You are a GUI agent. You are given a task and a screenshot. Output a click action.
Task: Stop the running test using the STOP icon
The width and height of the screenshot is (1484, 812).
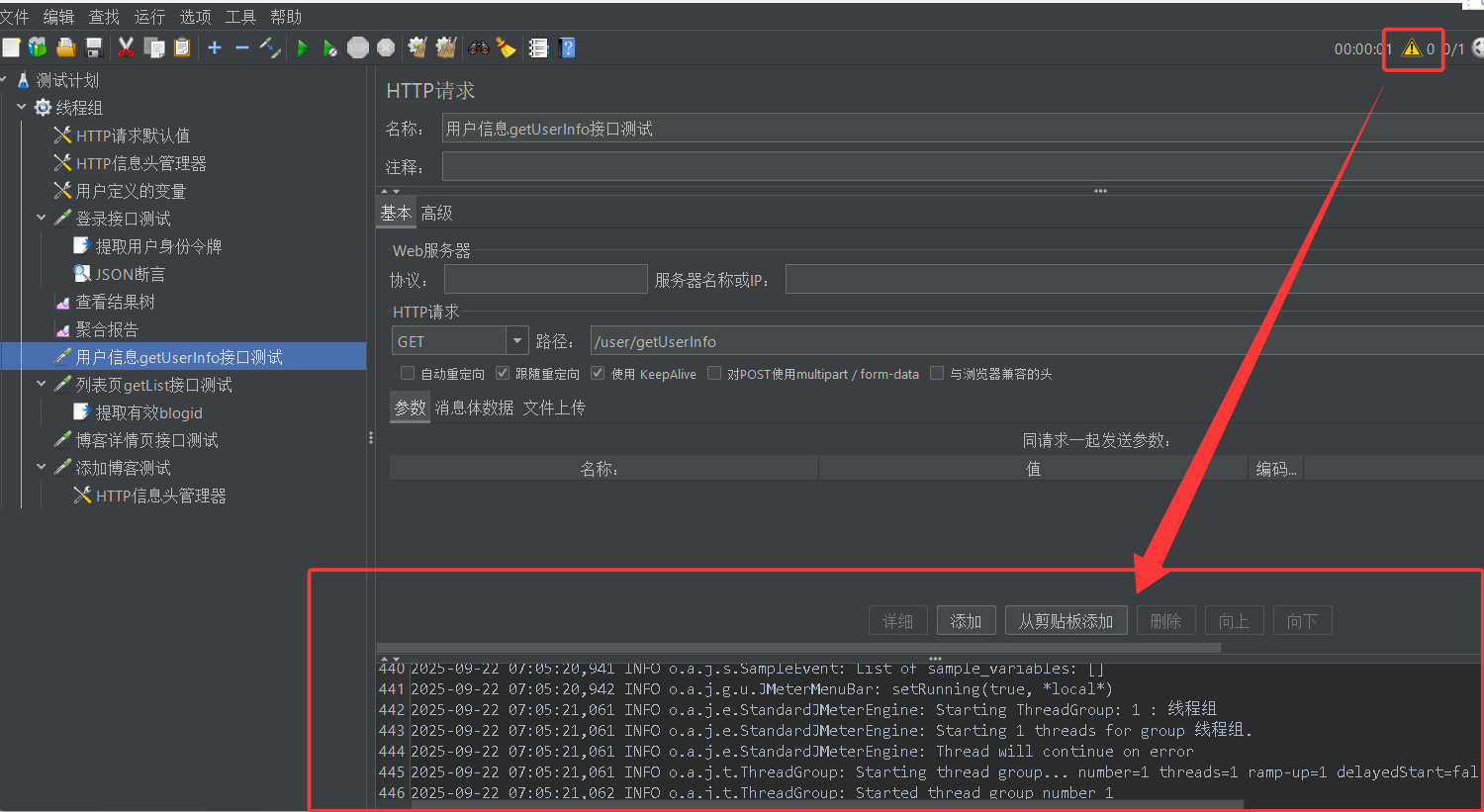point(357,46)
